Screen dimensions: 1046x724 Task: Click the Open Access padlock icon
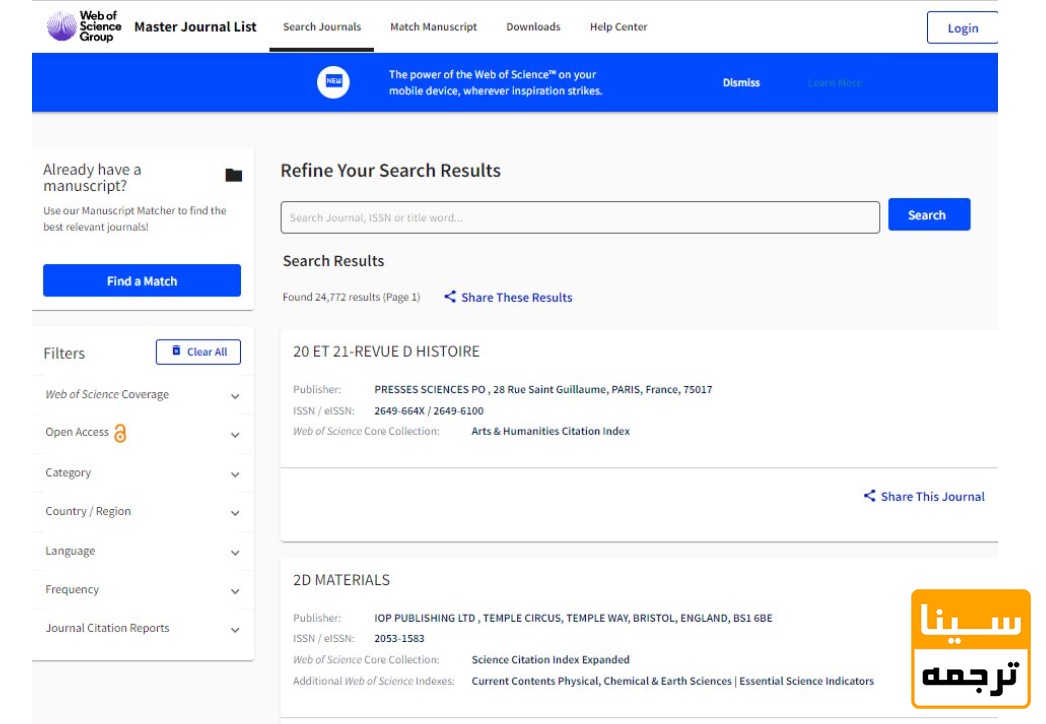point(120,433)
